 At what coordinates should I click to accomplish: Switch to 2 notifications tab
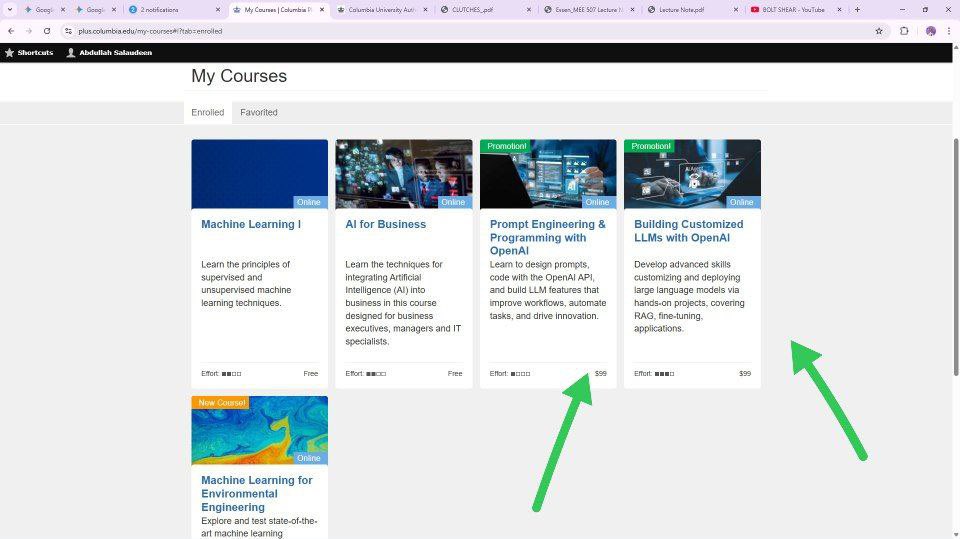click(174, 10)
